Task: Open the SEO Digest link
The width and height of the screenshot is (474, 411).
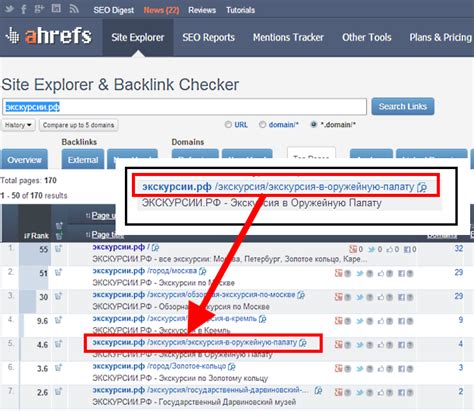Action: click(114, 10)
